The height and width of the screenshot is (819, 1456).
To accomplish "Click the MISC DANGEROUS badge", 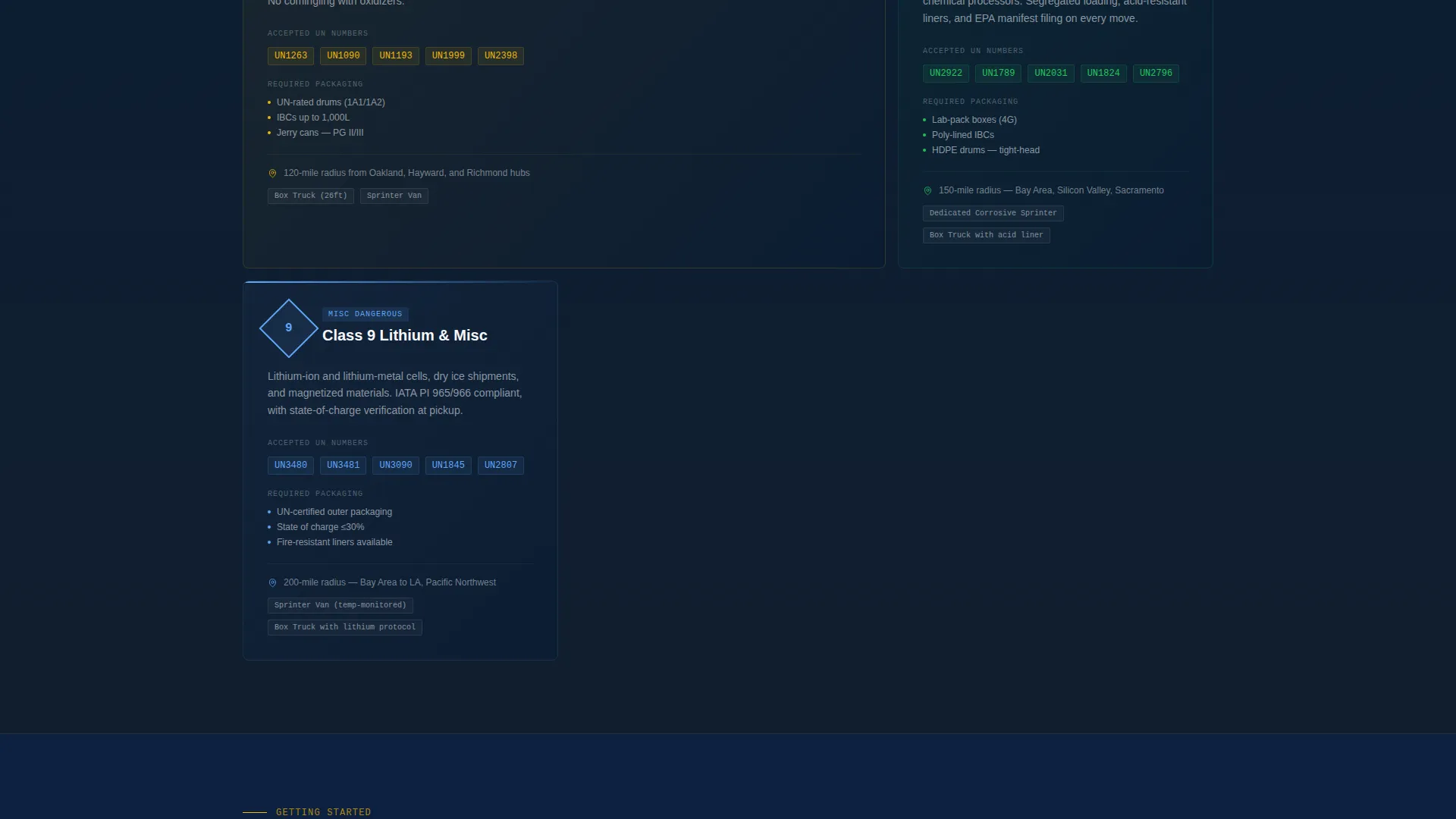I will [x=366, y=314].
